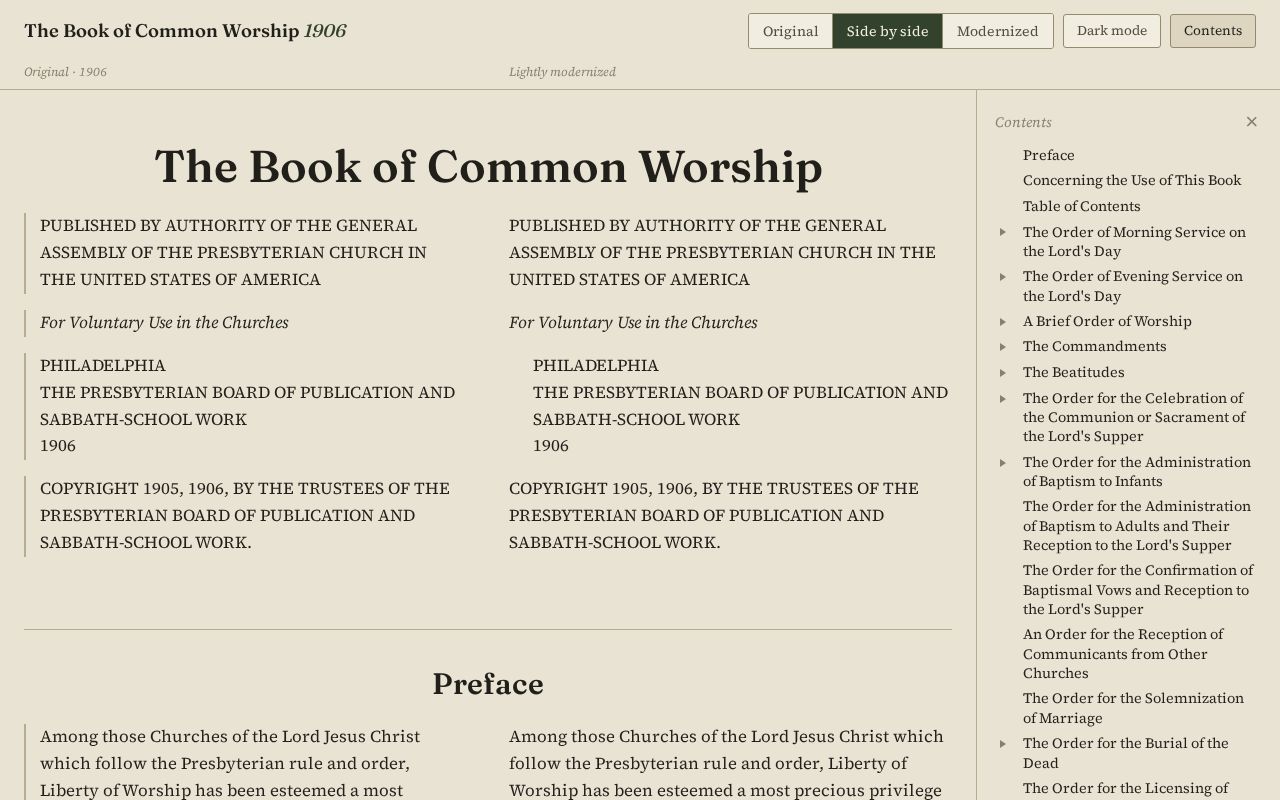Open the Preface link in Contents
This screenshot has height=800, width=1280.
[1049, 155]
